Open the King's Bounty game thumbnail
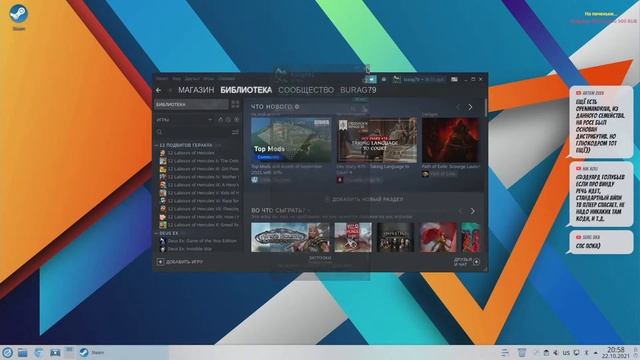This screenshot has width=640, height=360. tap(290, 237)
